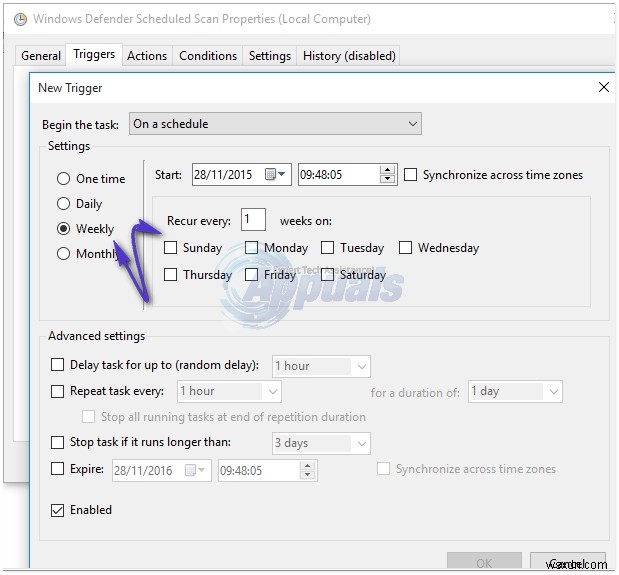Viewport: 619px width, 575px height.
Task: Open the for a duration of 1 day dropdown
Action: (x=515, y=391)
